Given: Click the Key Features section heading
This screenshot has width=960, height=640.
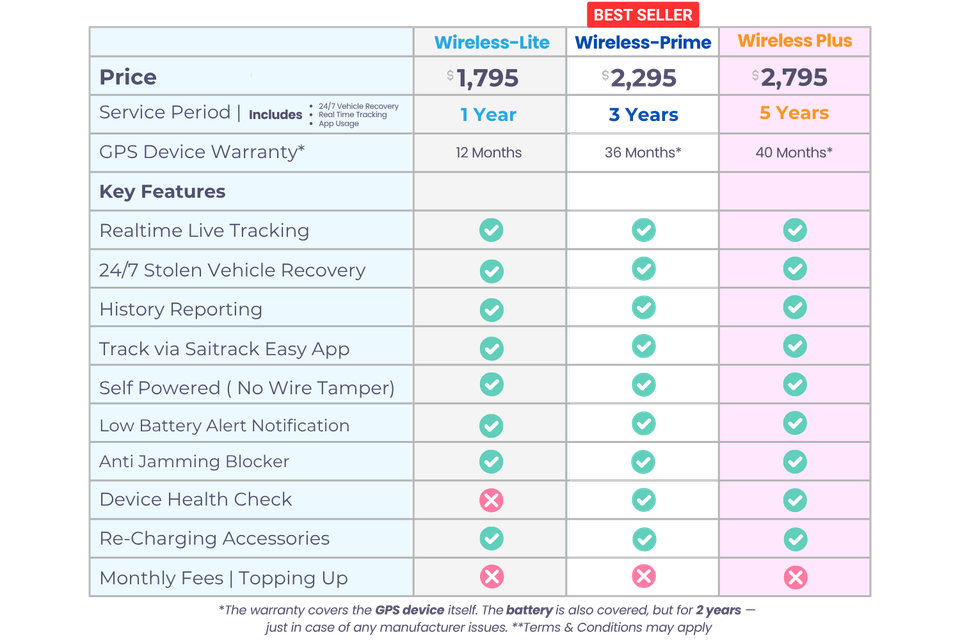Looking at the screenshot, I should pyautogui.click(x=162, y=192).
